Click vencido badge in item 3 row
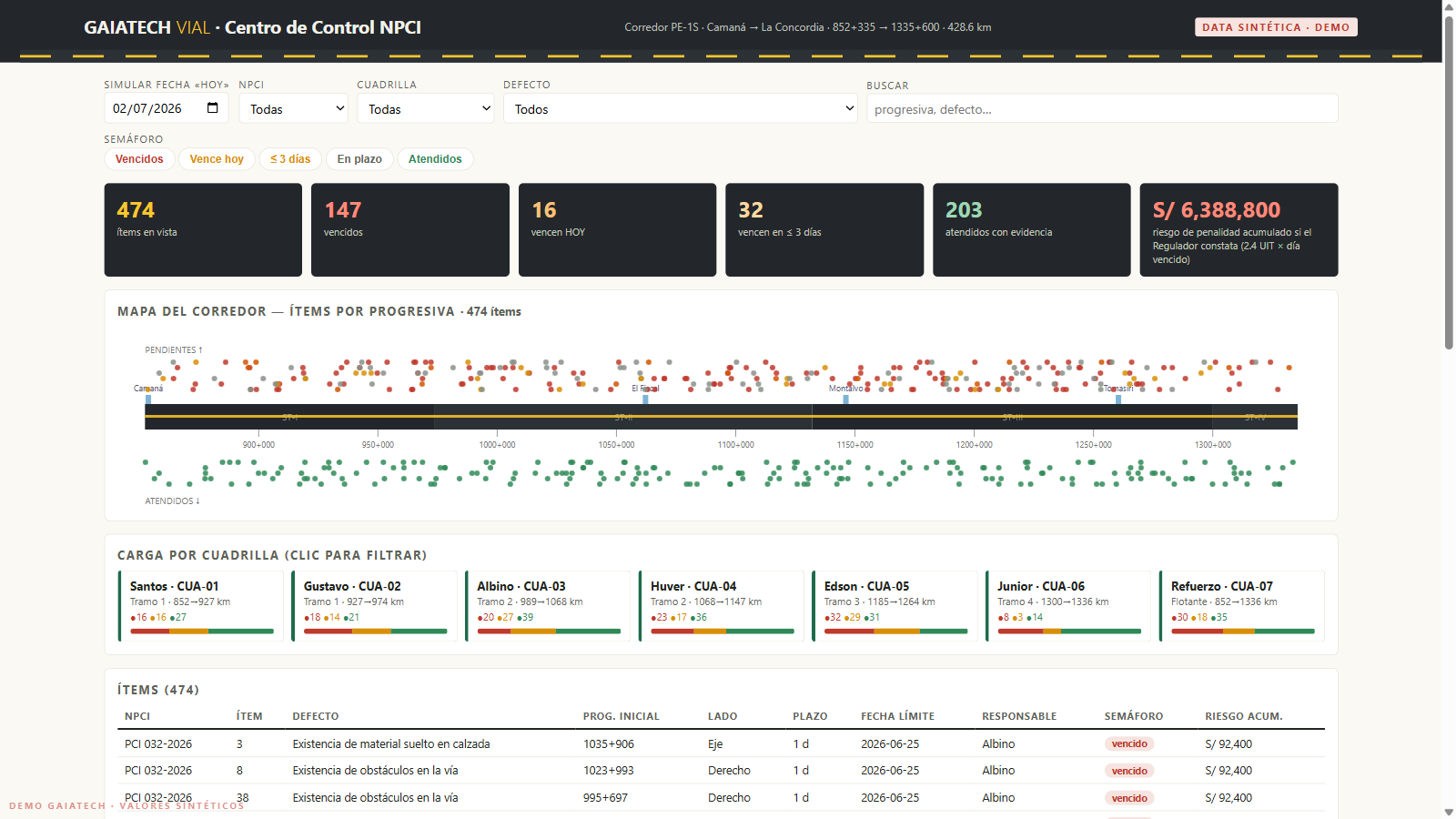Viewport: 1456px width, 819px height. pyautogui.click(x=1129, y=743)
